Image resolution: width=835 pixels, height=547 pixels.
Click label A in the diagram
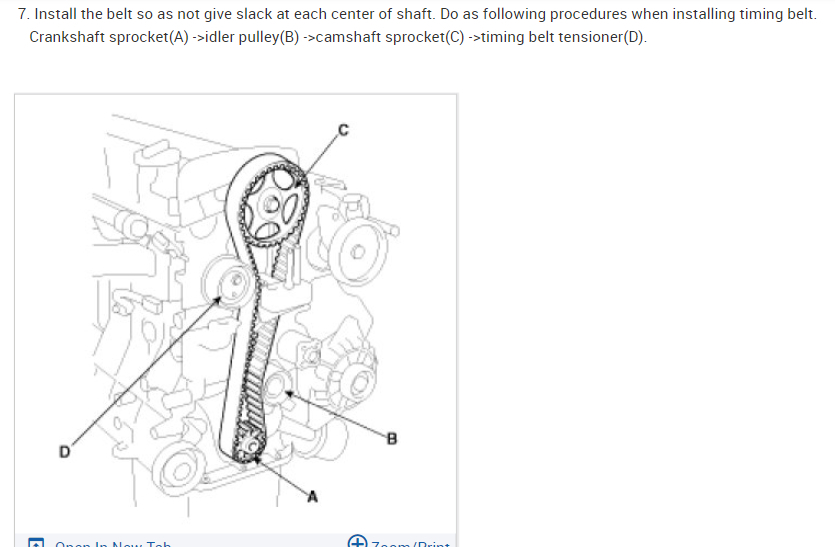[313, 496]
